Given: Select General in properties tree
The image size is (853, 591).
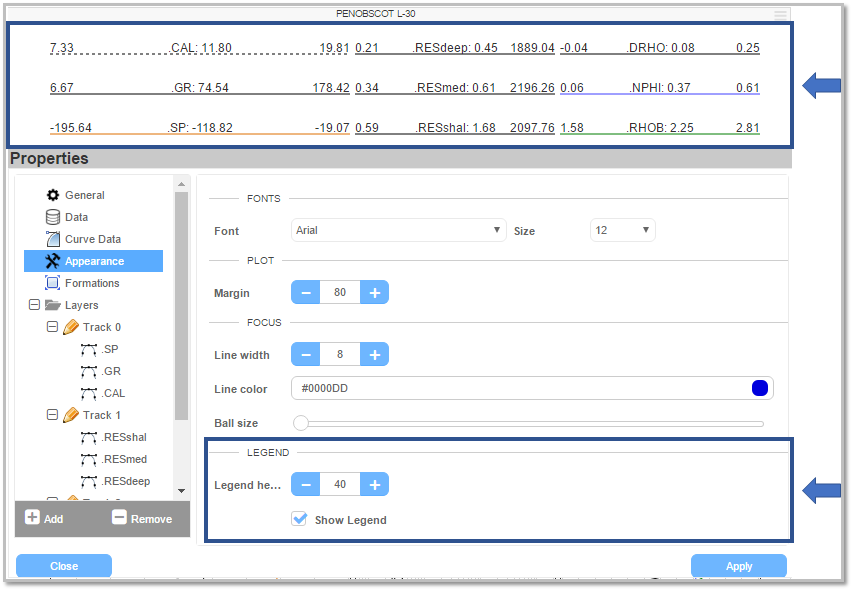Looking at the screenshot, I should pyautogui.click(x=84, y=195).
